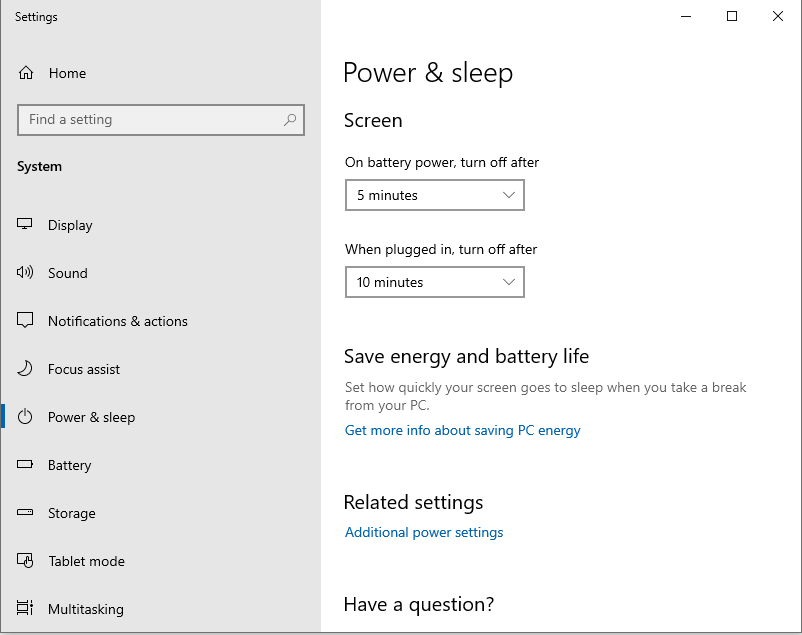Screen dimensions: 802x635
Task: Open the plugged in screen timeout dropdown
Action: (435, 282)
